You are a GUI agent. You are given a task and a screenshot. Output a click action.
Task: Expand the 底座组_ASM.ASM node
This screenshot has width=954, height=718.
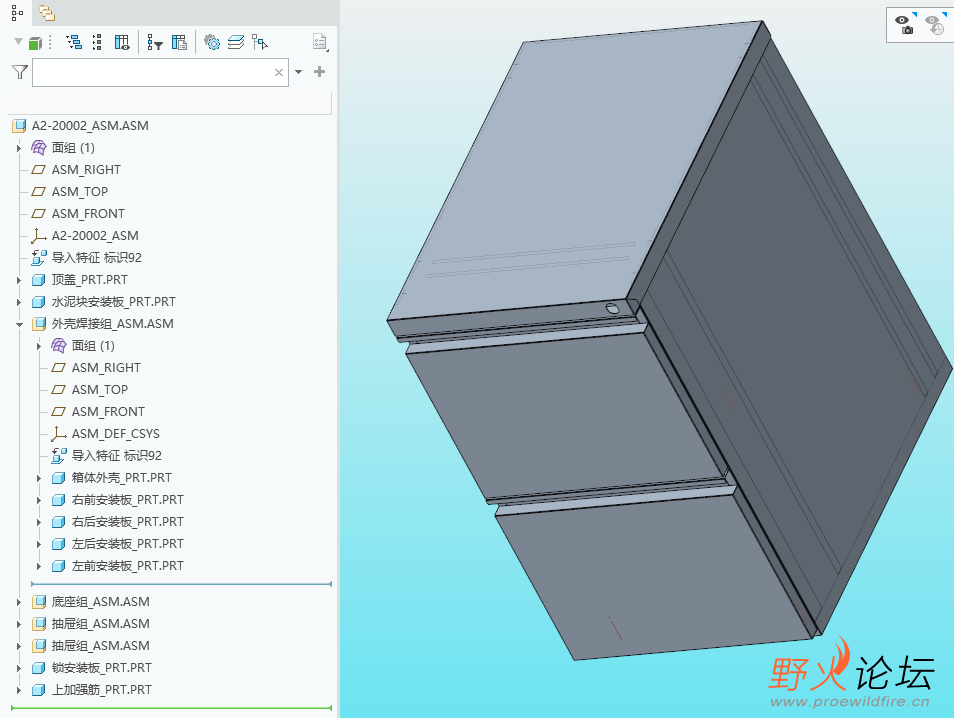click(x=19, y=602)
